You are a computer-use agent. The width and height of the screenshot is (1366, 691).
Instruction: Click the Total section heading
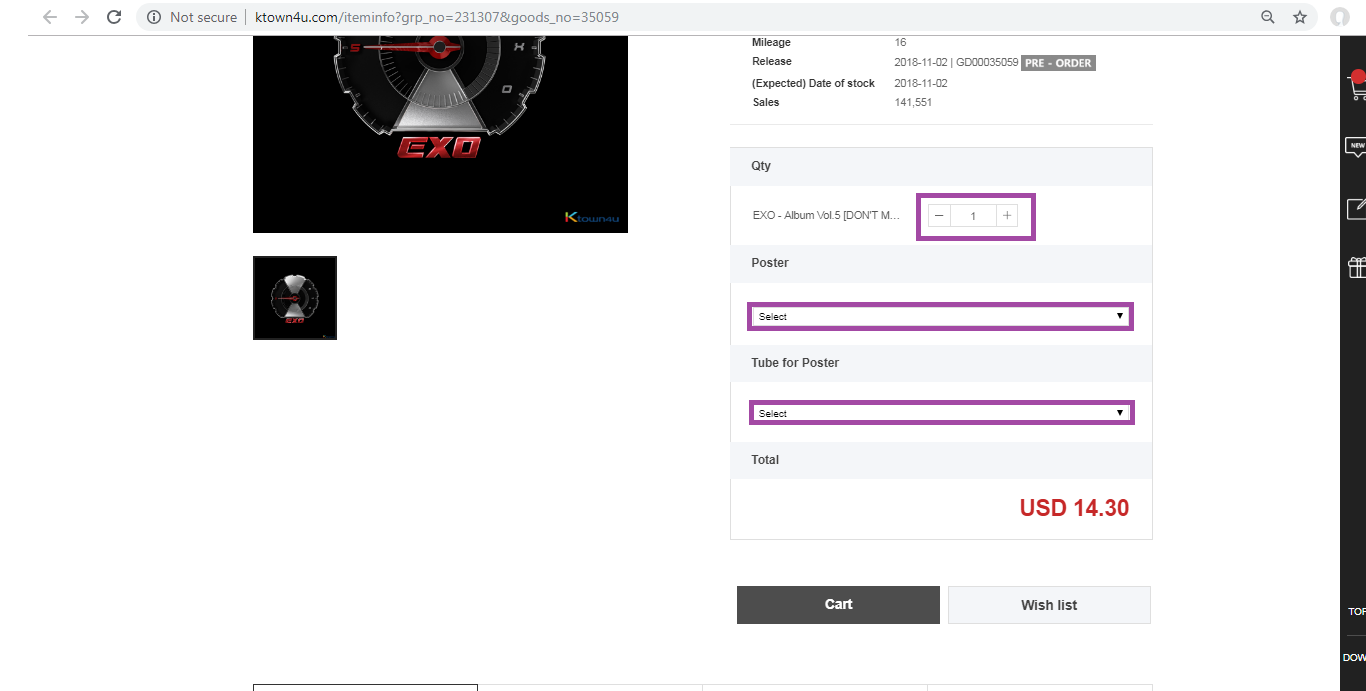point(765,460)
